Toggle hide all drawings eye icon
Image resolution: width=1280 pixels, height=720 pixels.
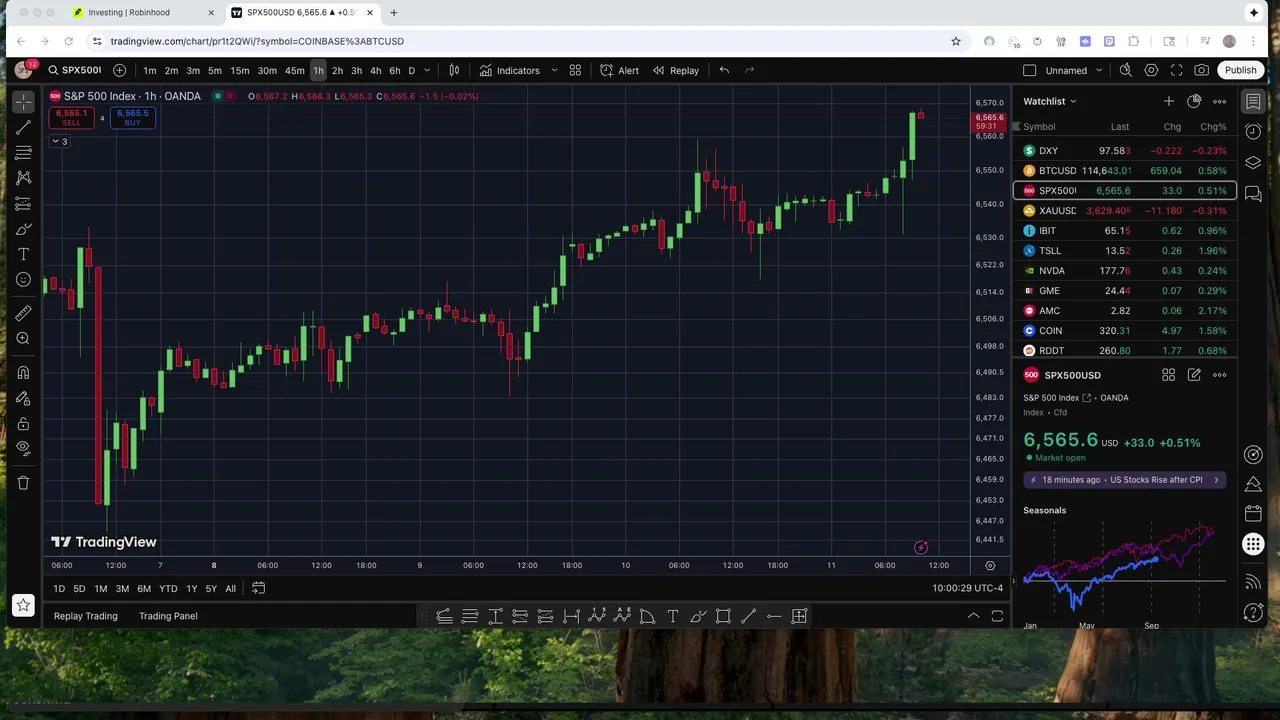click(23, 448)
